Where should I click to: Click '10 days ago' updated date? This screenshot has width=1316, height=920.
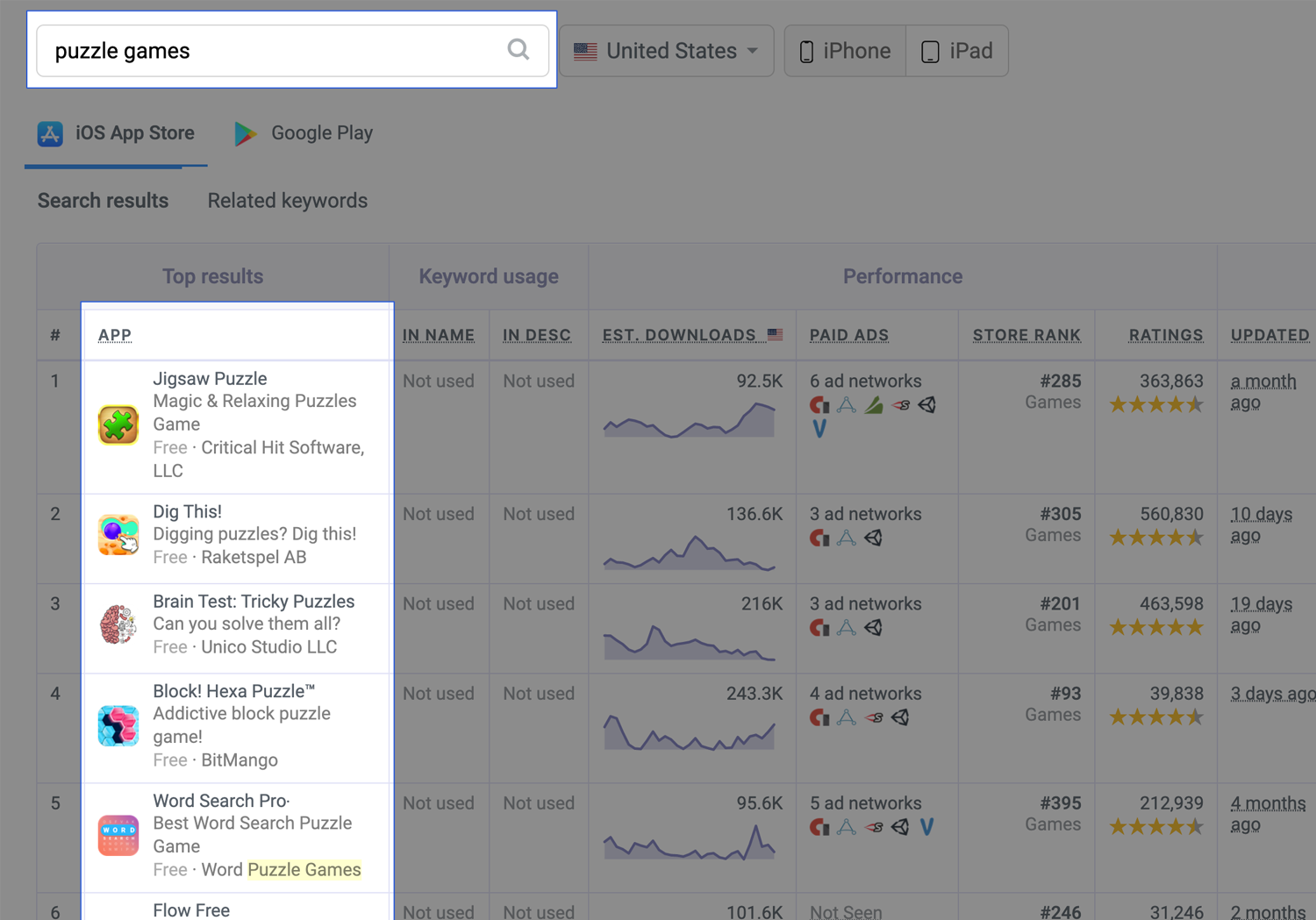[1262, 524]
